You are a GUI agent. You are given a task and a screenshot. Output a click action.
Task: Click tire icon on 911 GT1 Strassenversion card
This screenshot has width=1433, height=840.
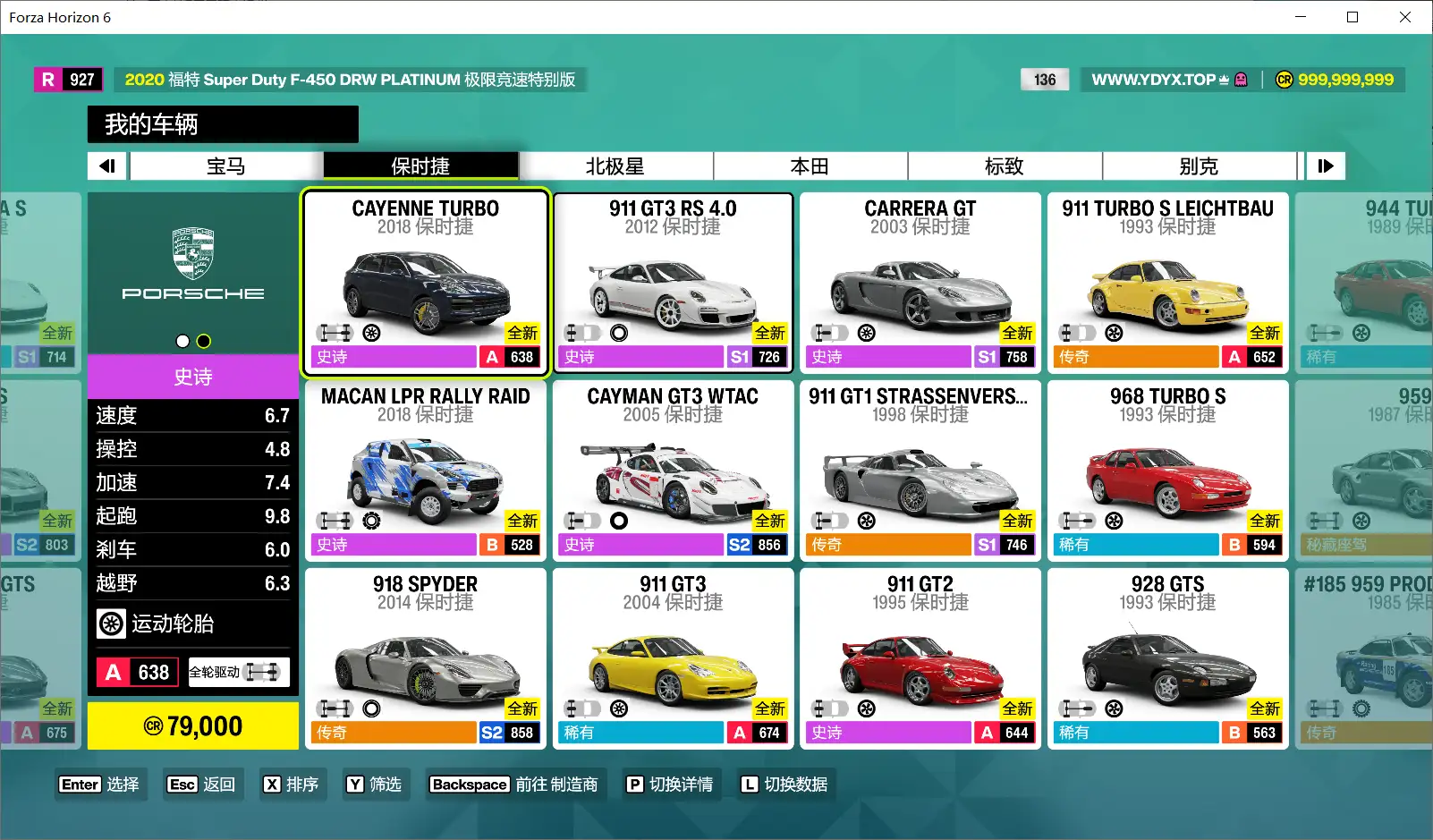click(x=866, y=521)
